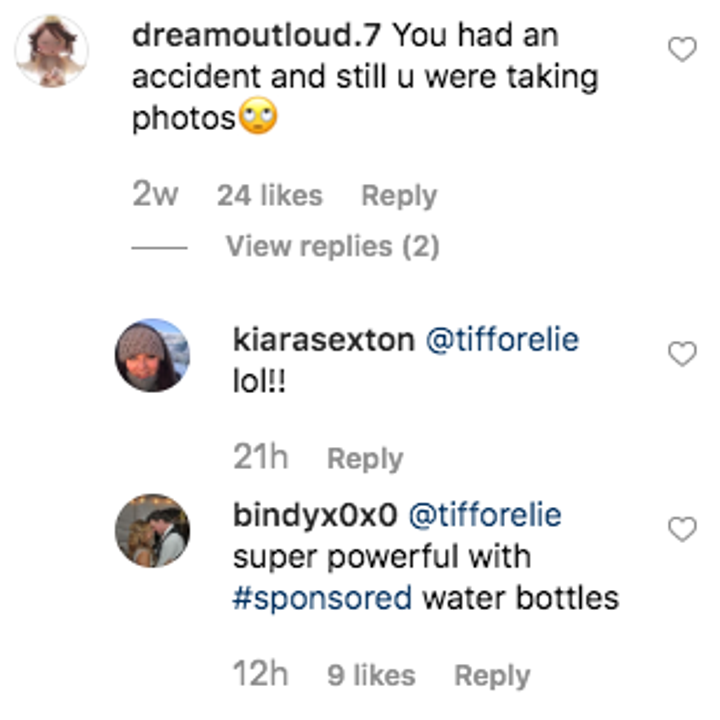View the 24 likes list
720x720 pixels.
tap(270, 196)
